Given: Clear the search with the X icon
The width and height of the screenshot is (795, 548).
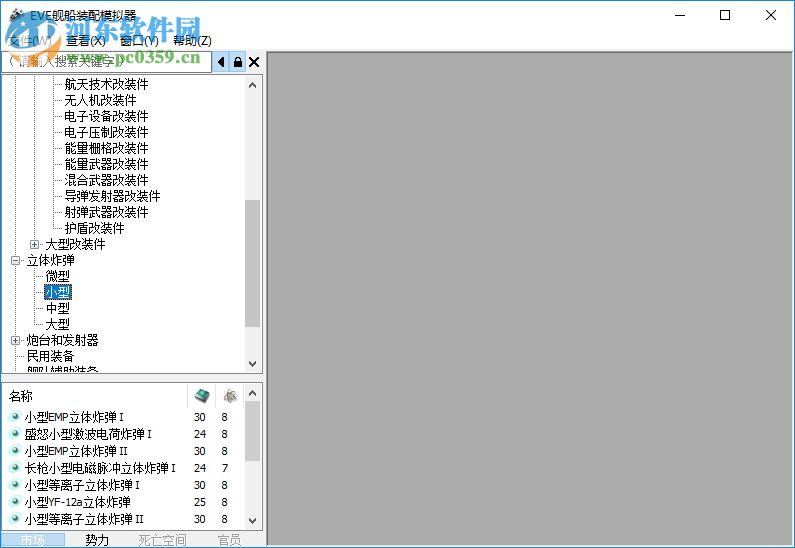Looking at the screenshot, I should coord(254,62).
